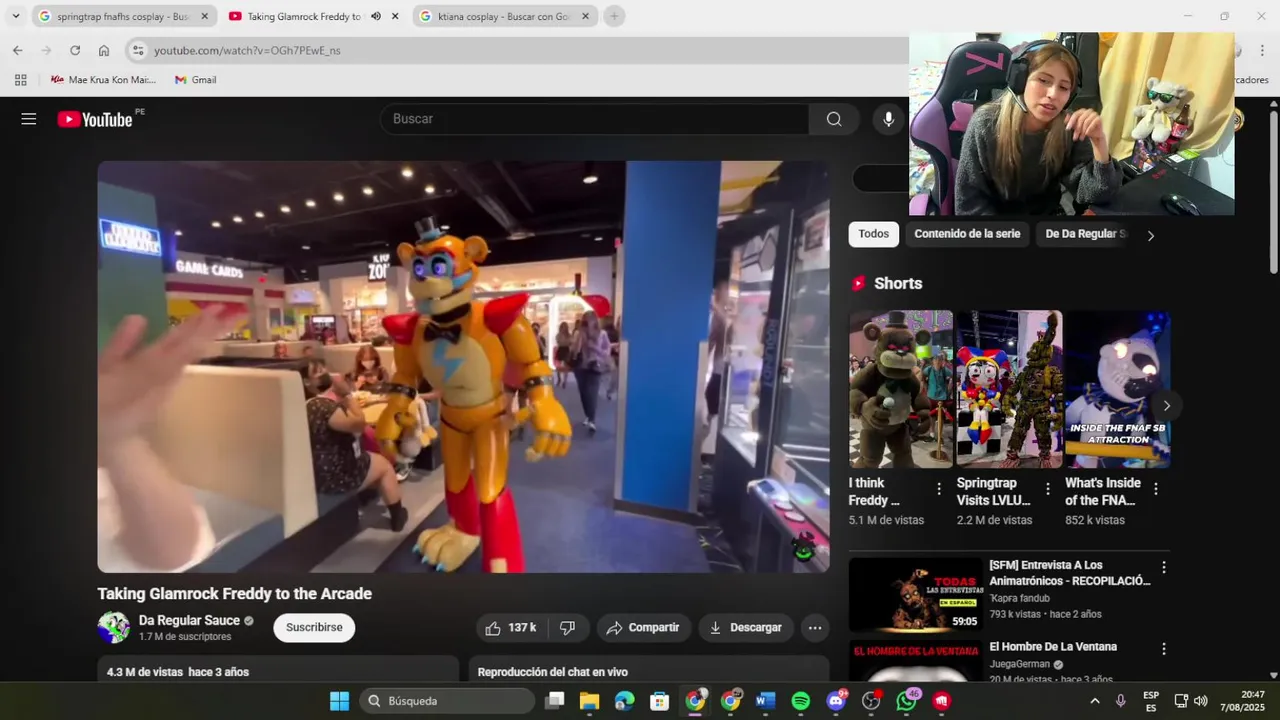Screen dimensions: 1280x720
Task: Open WhatsApp from taskbar
Action: click(x=906, y=701)
